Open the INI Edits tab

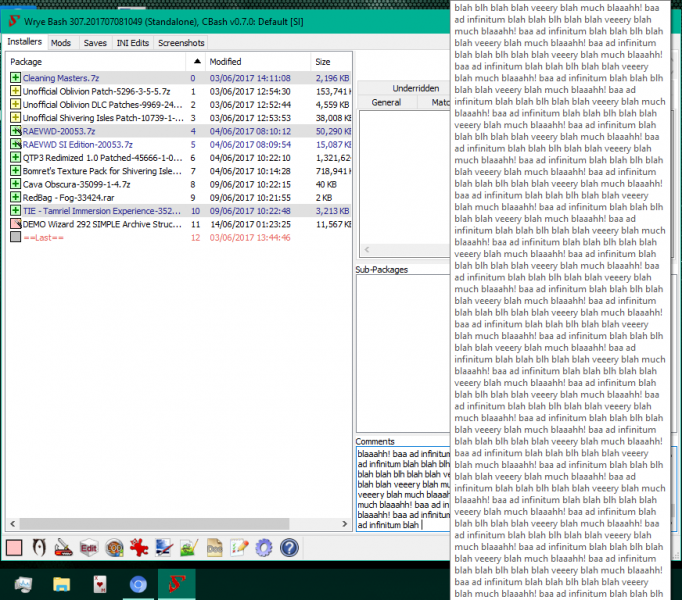coord(133,43)
